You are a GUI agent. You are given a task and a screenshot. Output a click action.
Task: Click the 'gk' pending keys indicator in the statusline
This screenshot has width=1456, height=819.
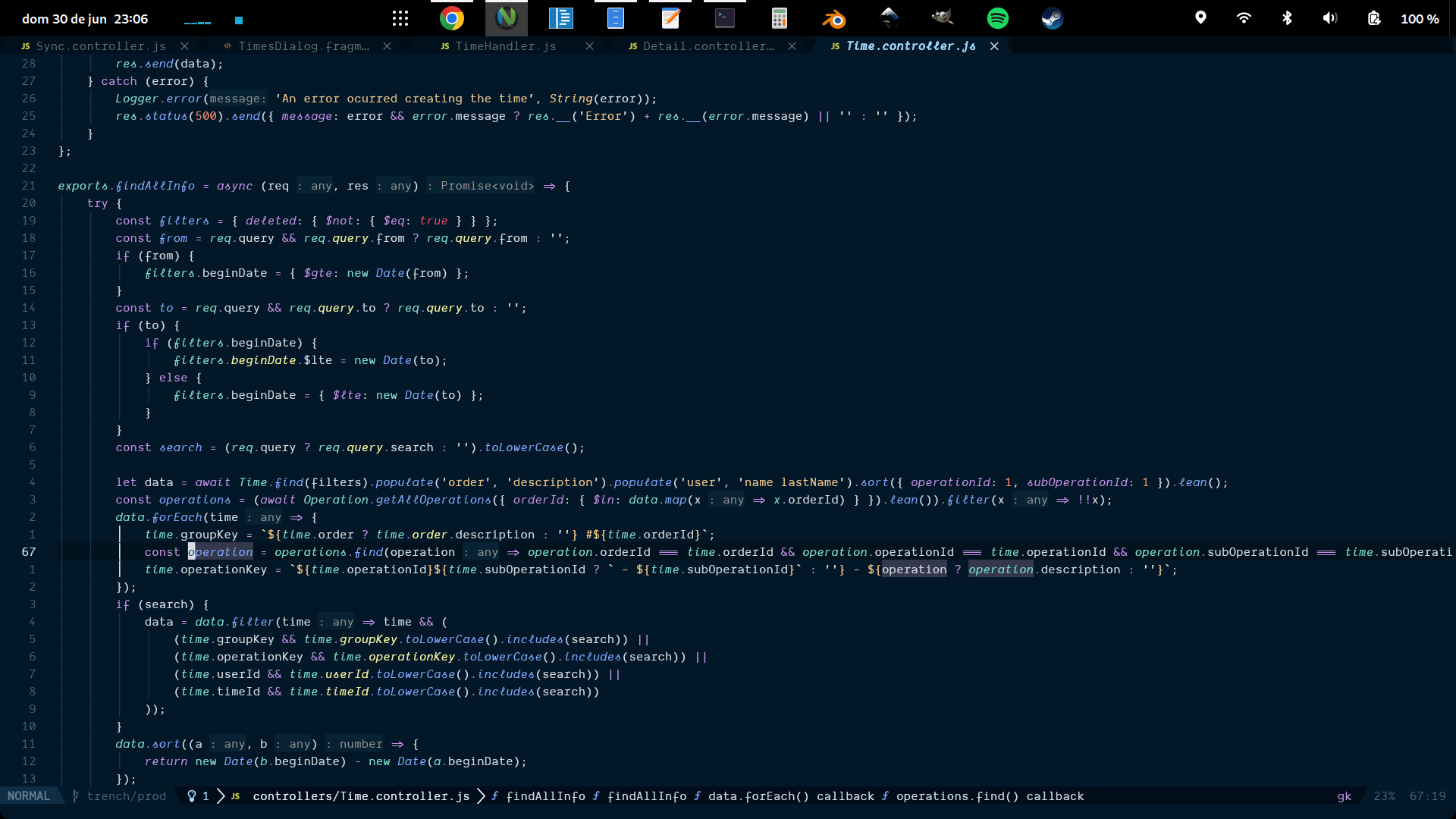point(1344,796)
